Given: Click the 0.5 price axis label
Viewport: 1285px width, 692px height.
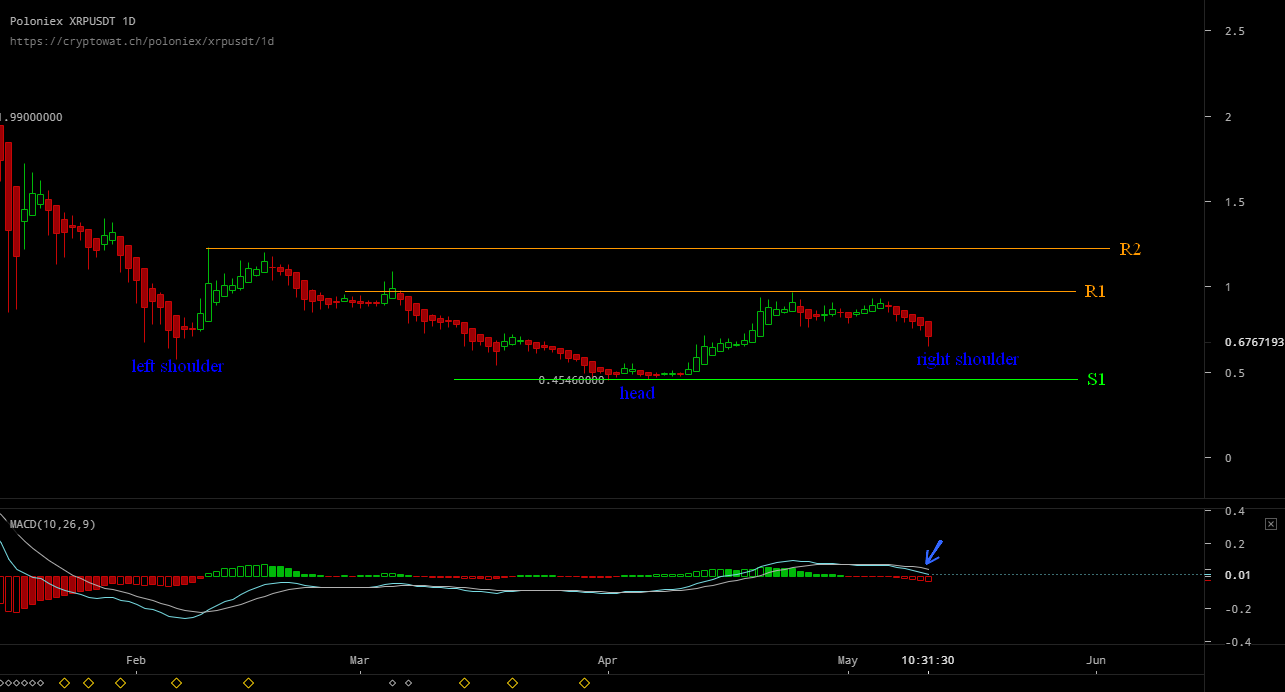Looking at the screenshot, I should [x=1235, y=373].
